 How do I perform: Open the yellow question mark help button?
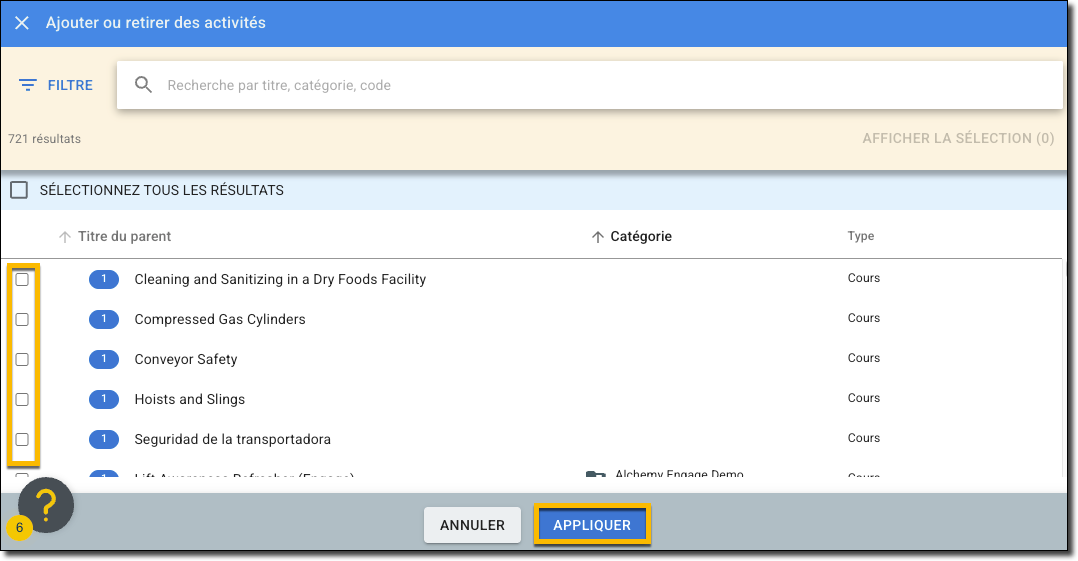(x=46, y=505)
